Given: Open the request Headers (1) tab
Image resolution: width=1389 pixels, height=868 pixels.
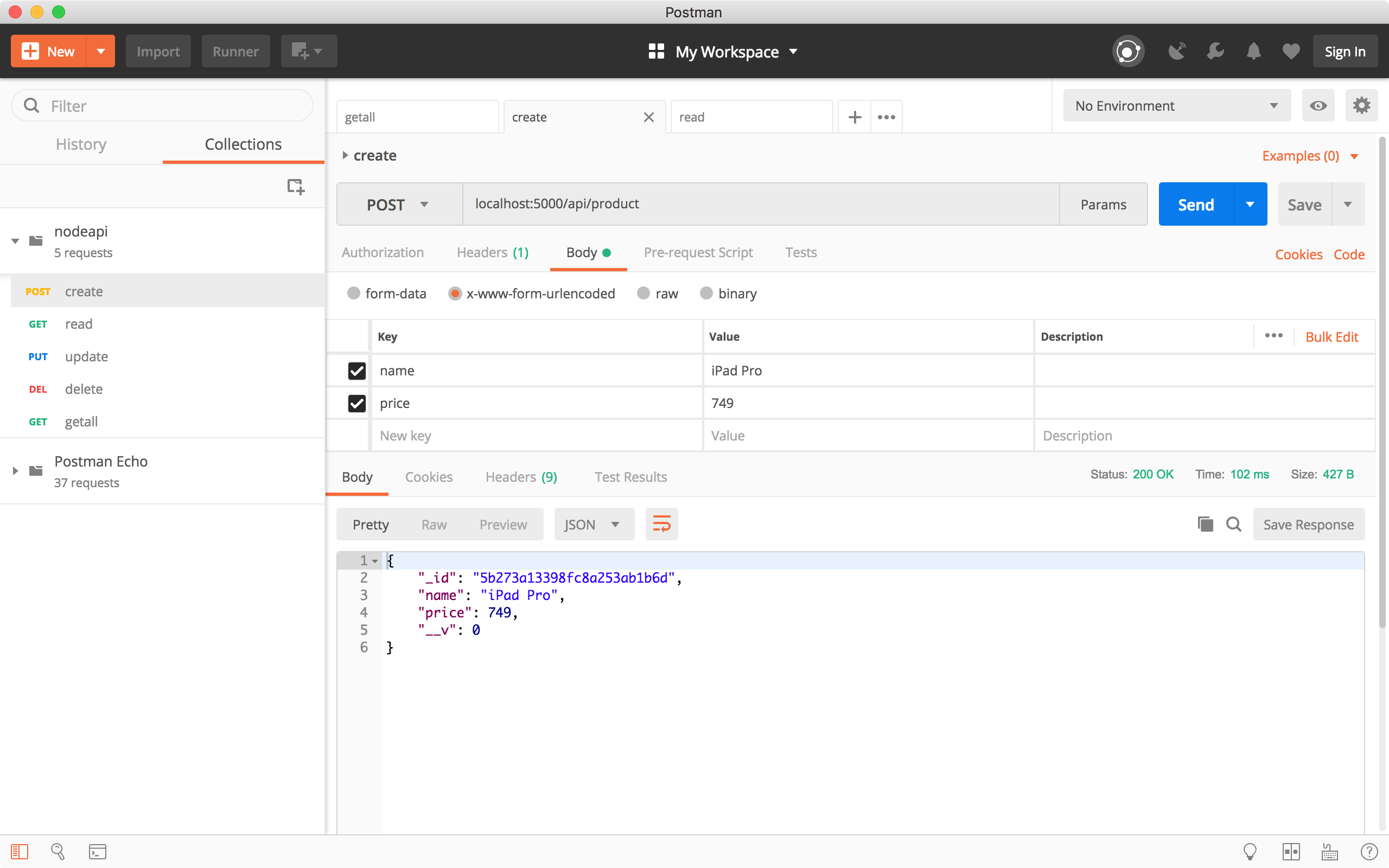Looking at the screenshot, I should (493, 253).
